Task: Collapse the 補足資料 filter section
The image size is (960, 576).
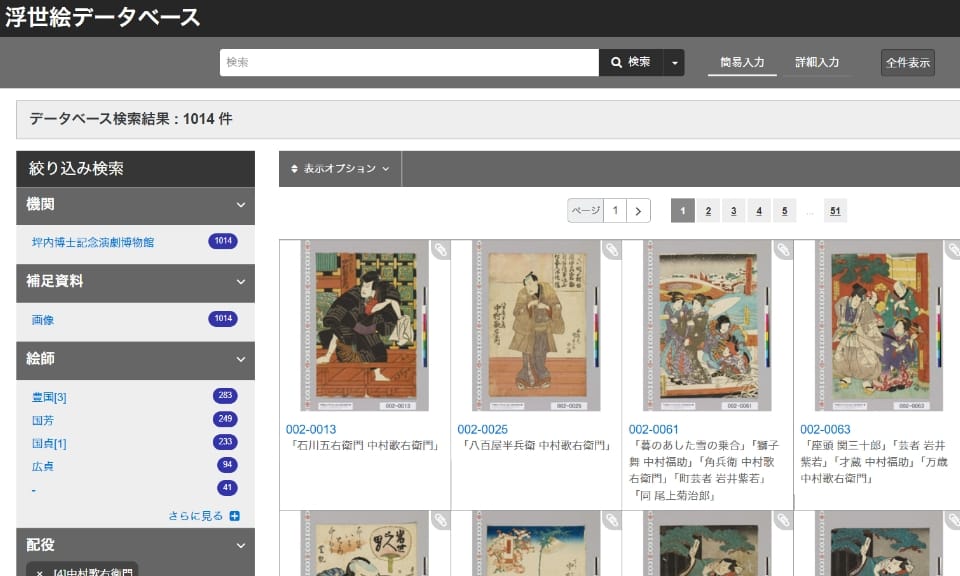Action: click(x=135, y=282)
